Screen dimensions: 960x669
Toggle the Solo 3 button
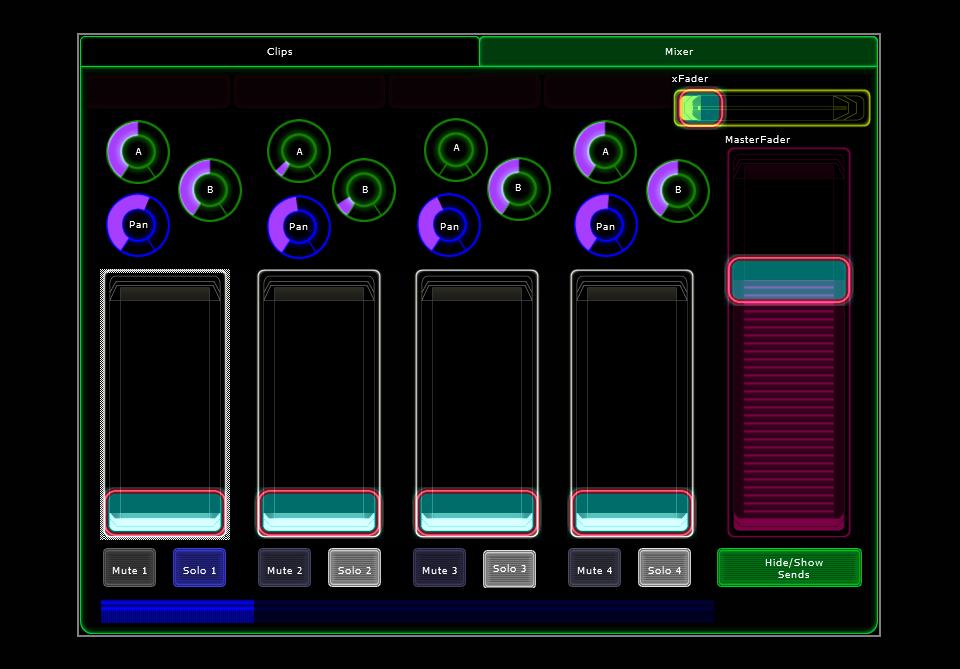coord(509,569)
